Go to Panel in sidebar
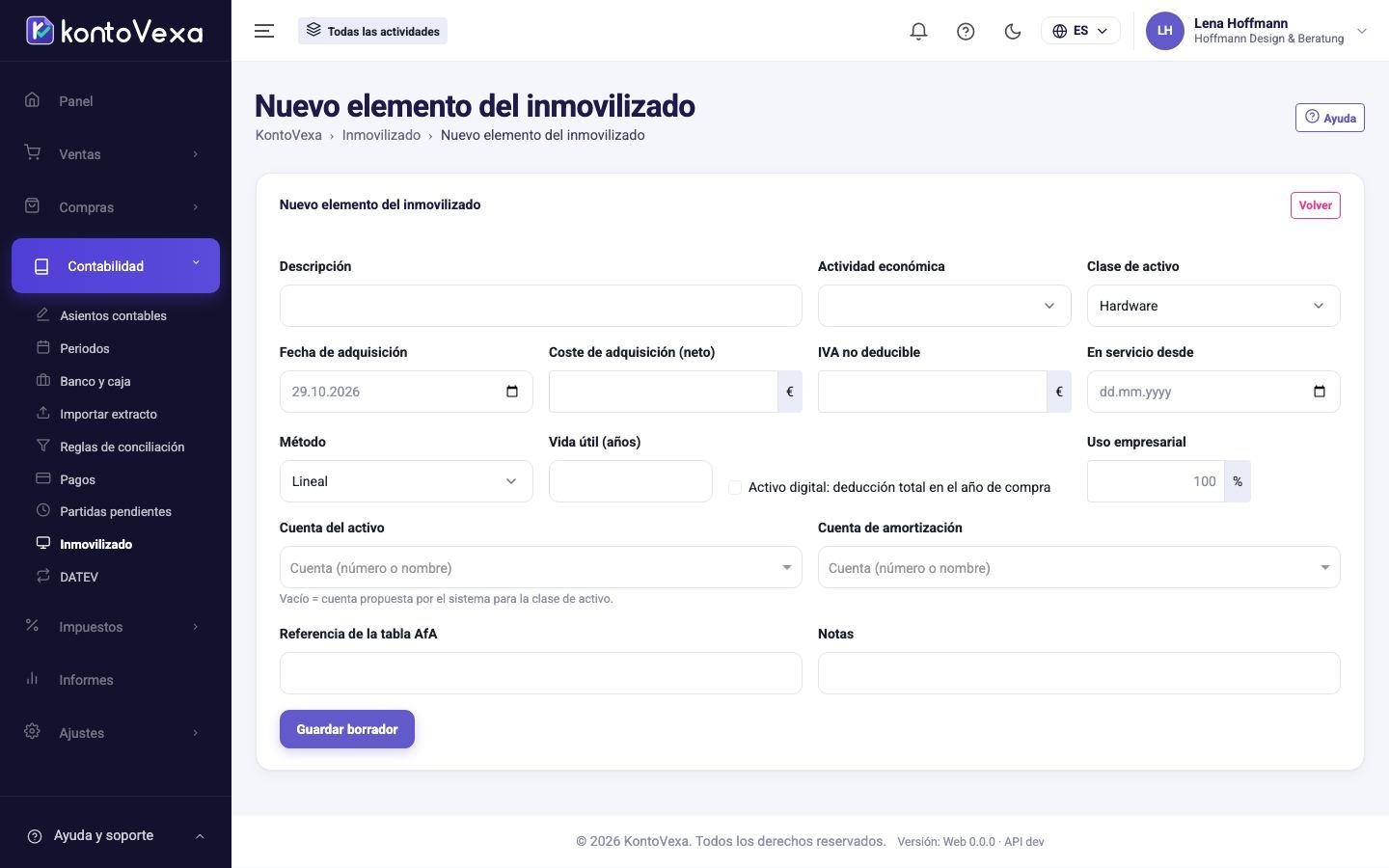The height and width of the screenshot is (868, 1389). click(116, 101)
